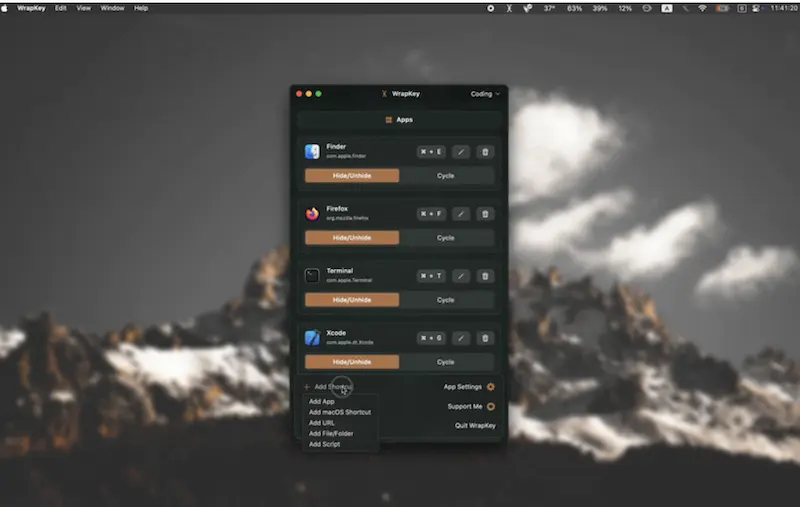This screenshot has width=800, height=507.
Task: Select Hide/Unhide mode for Firefox
Action: [x=352, y=238]
